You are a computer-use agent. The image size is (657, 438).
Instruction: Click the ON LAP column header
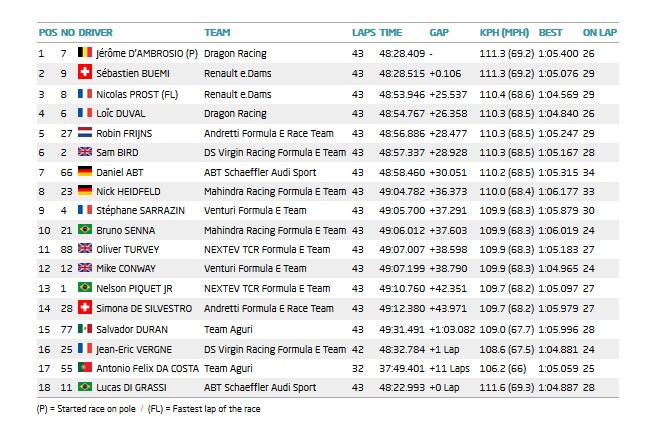click(600, 33)
